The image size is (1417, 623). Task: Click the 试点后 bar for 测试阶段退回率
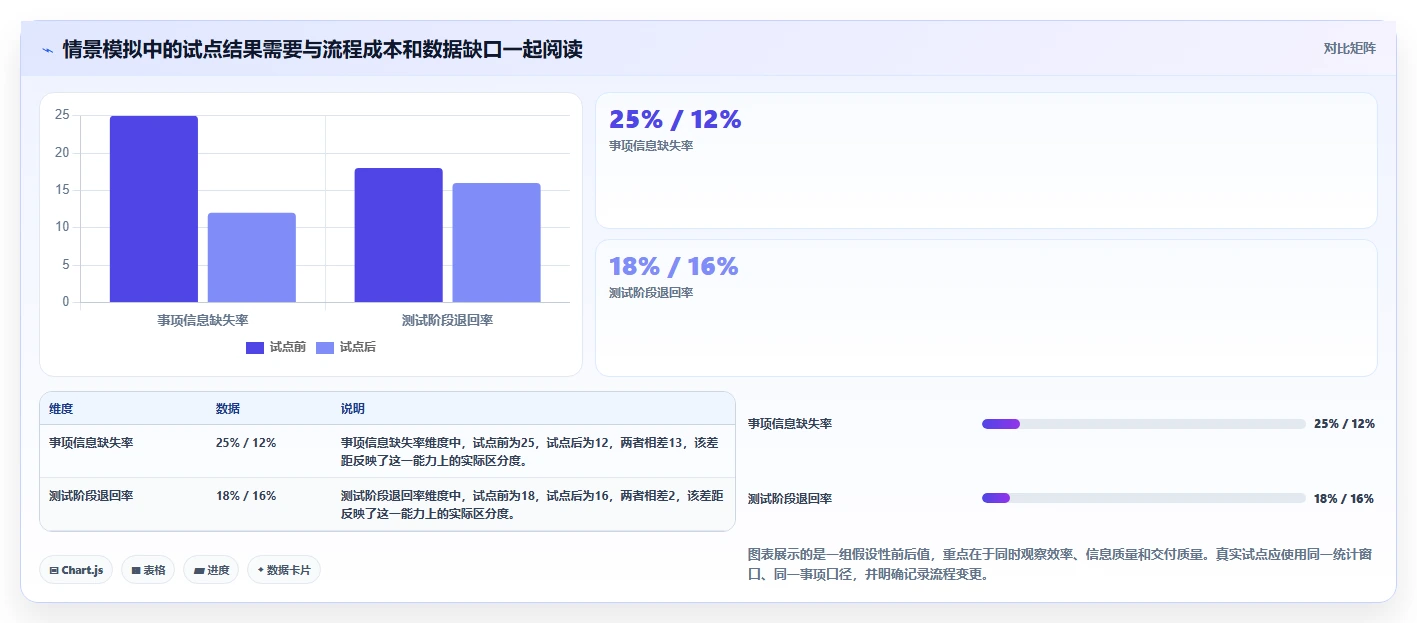tap(496, 242)
